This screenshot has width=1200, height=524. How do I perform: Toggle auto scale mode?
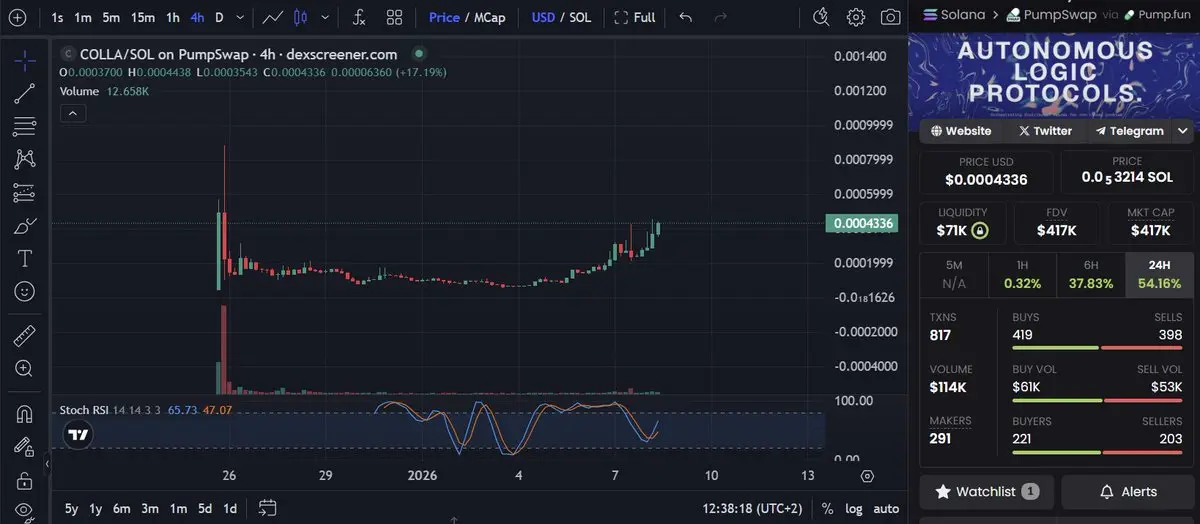(886, 508)
